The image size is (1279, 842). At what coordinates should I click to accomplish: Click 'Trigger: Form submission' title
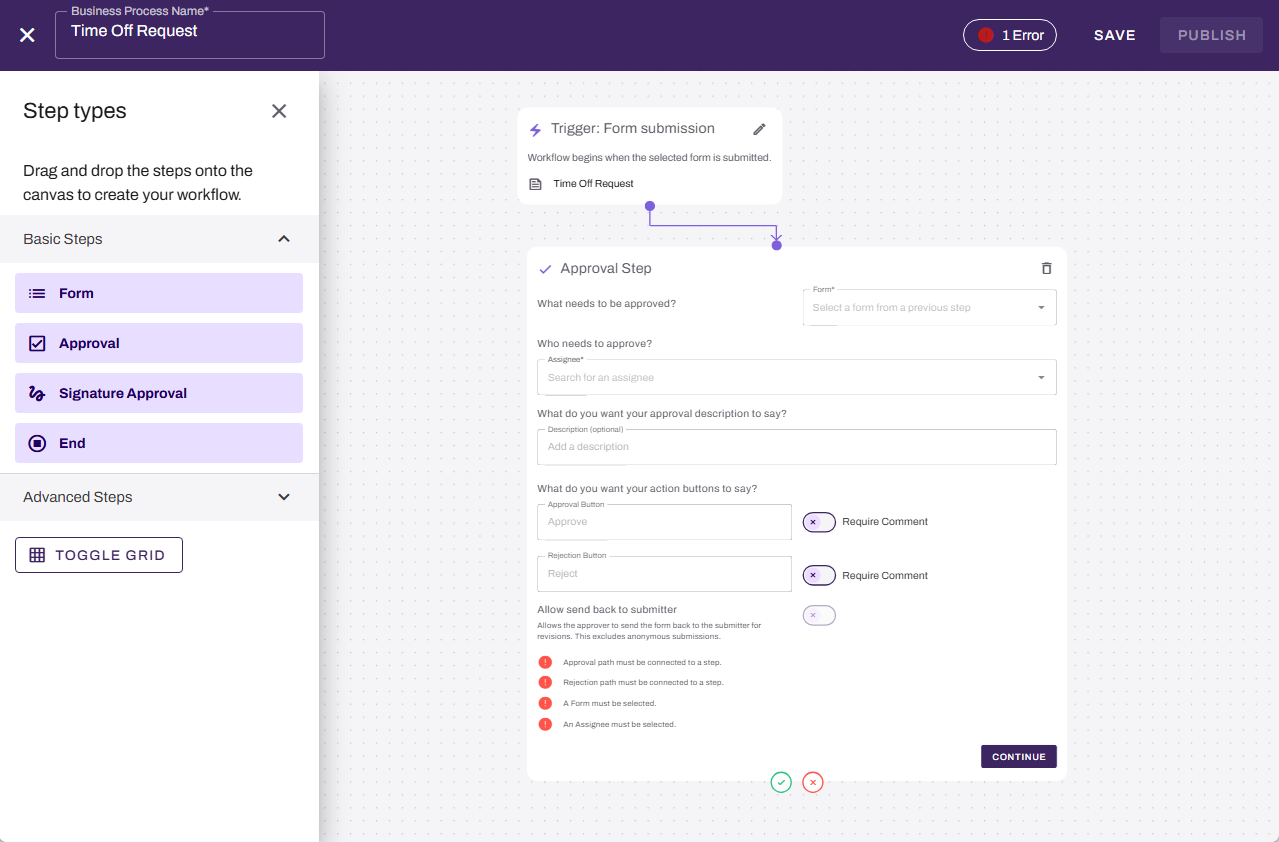[x=633, y=129]
